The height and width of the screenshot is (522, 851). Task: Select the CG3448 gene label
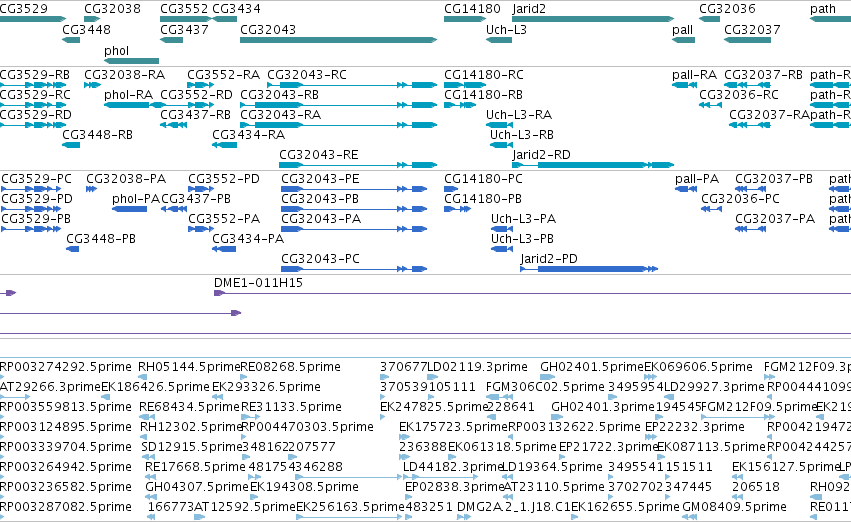(86, 29)
